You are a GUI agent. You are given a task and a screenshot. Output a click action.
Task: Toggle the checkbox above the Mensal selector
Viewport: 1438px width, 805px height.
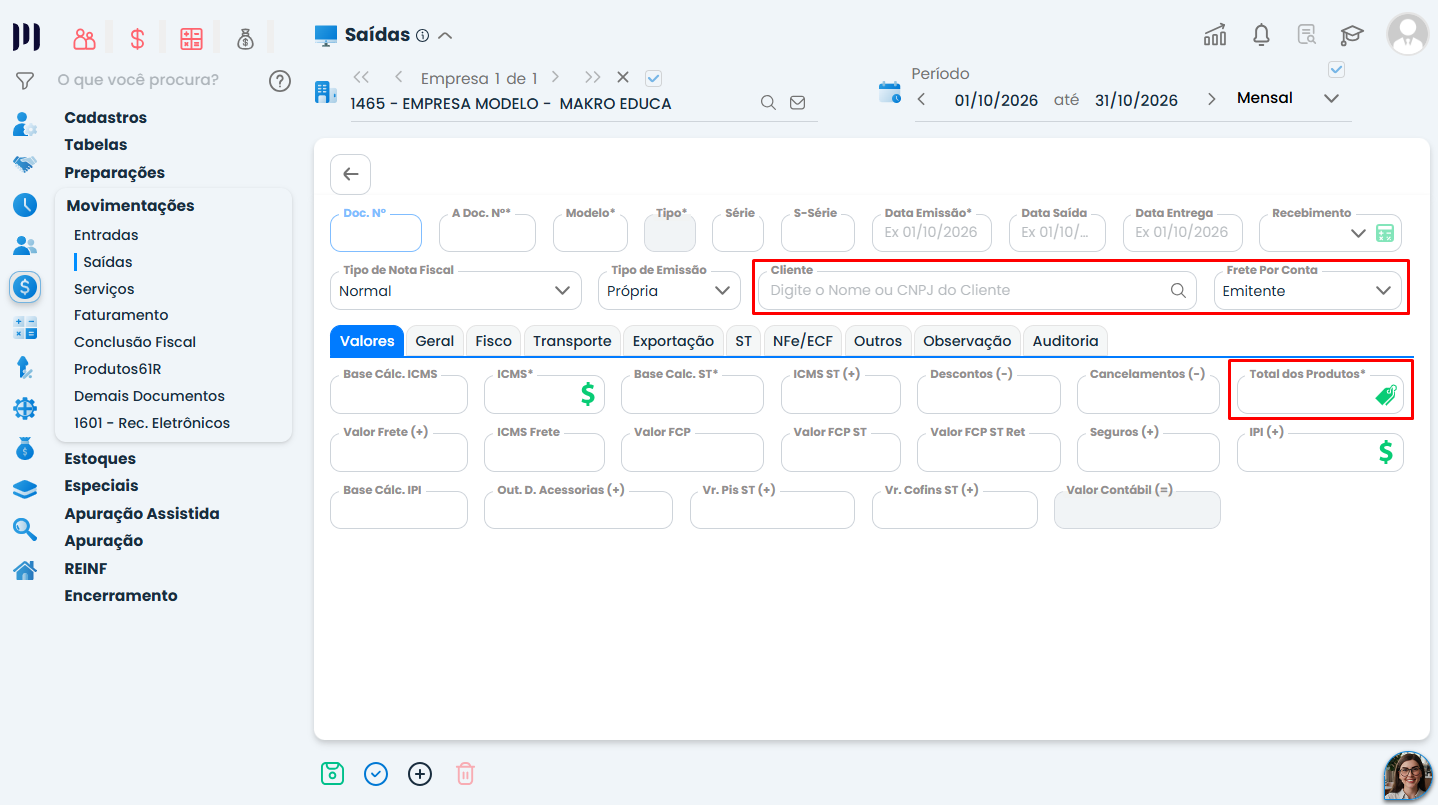click(x=1336, y=69)
